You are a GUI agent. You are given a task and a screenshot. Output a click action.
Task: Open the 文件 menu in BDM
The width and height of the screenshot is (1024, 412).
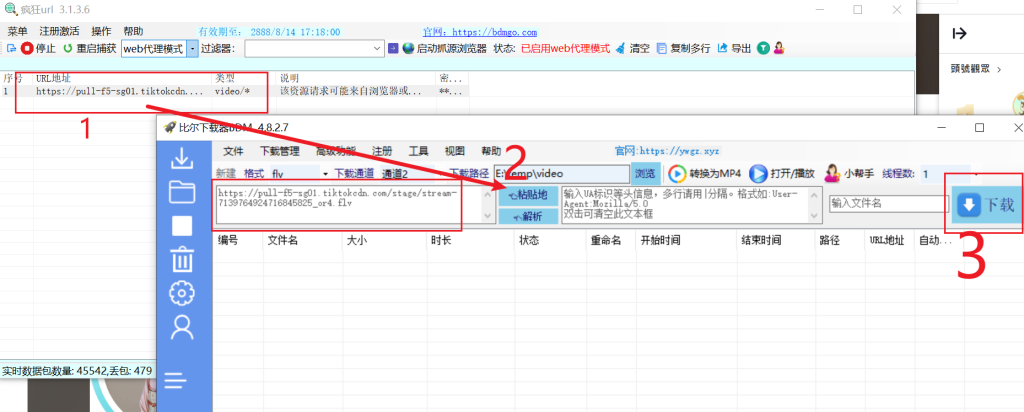coord(233,151)
